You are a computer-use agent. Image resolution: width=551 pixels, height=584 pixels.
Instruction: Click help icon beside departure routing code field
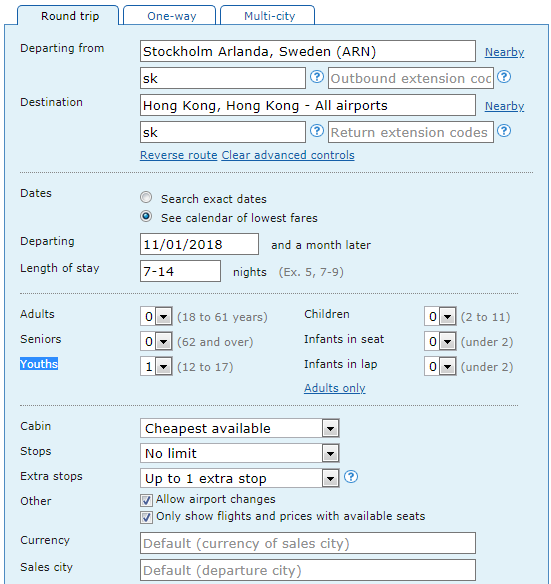317,77
